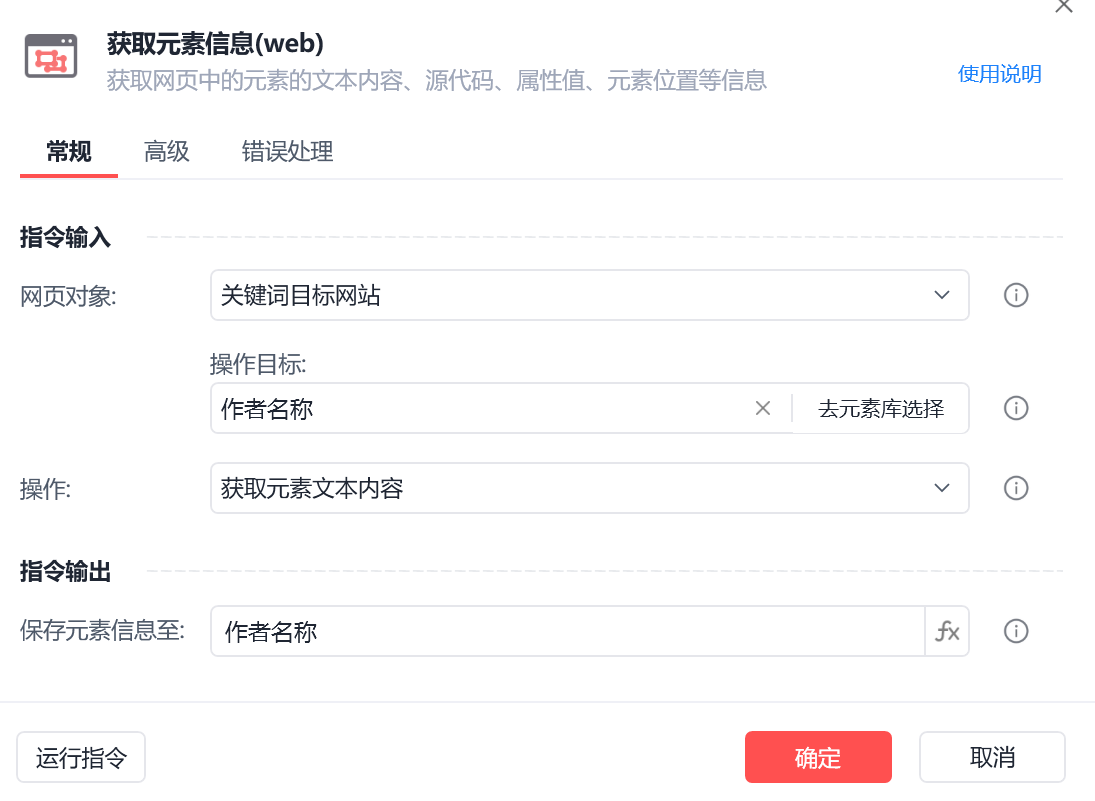Click the info icon beside 操作 dropdown
The image size is (1095, 801).
pyautogui.click(x=1015, y=488)
